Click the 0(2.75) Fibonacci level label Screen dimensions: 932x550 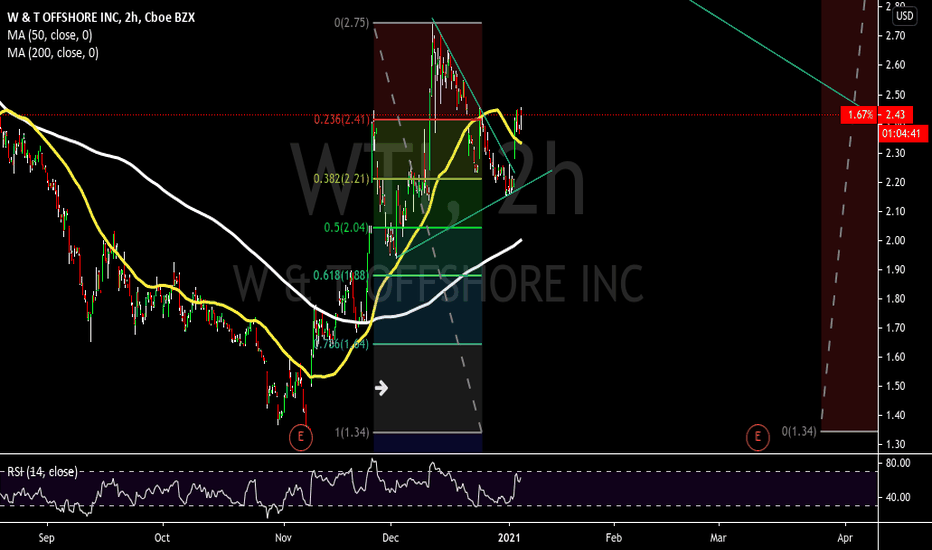pyautogui.click(x=351, y=23)
